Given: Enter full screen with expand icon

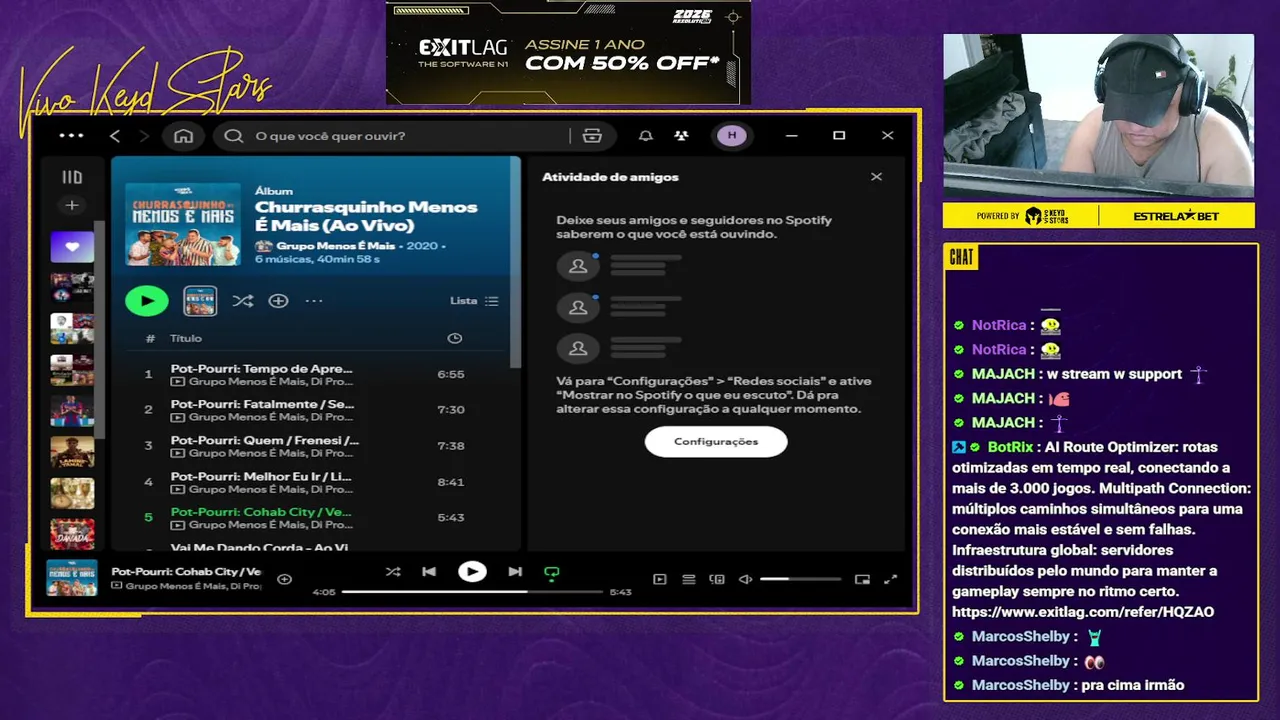Looking at the screenshot, I should point(890,579).
